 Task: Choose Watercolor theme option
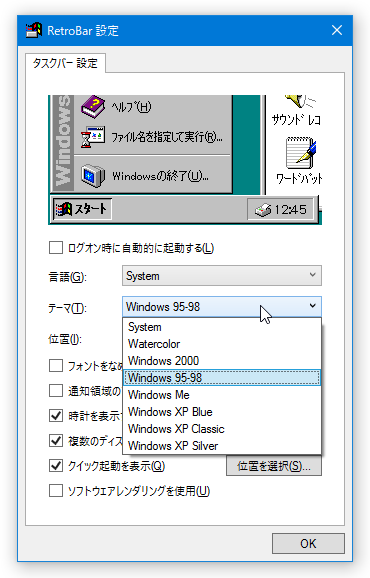pyautogui.click(x=222, y=344)
